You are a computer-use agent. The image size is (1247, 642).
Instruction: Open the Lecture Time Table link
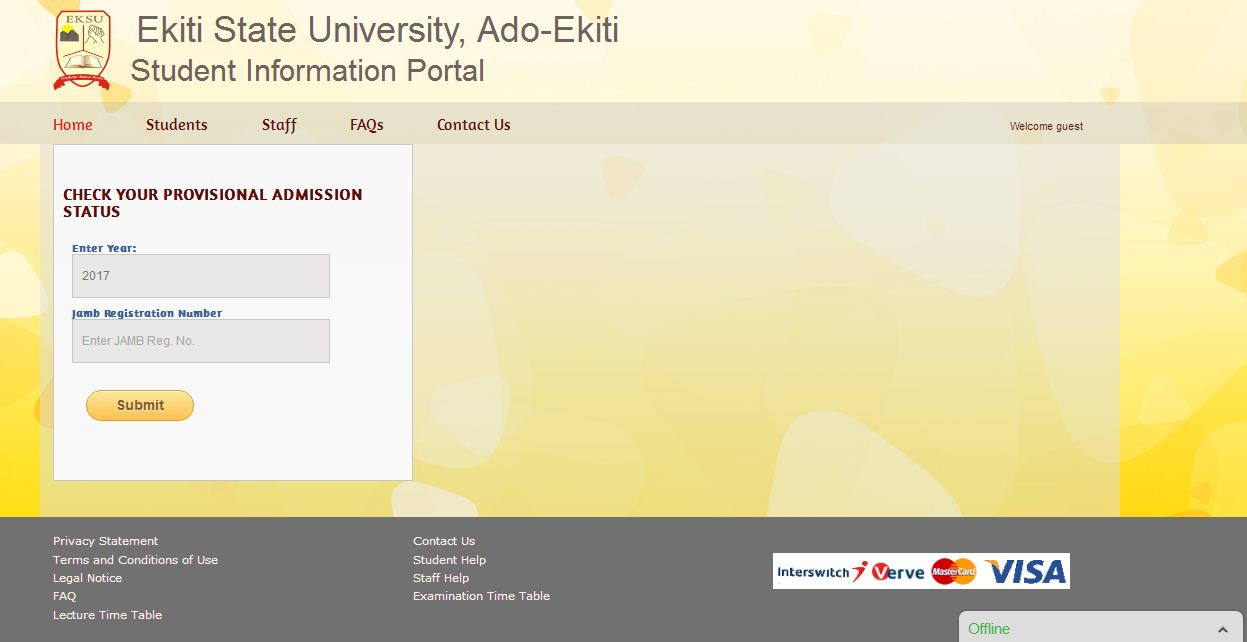tap(107, 615)
